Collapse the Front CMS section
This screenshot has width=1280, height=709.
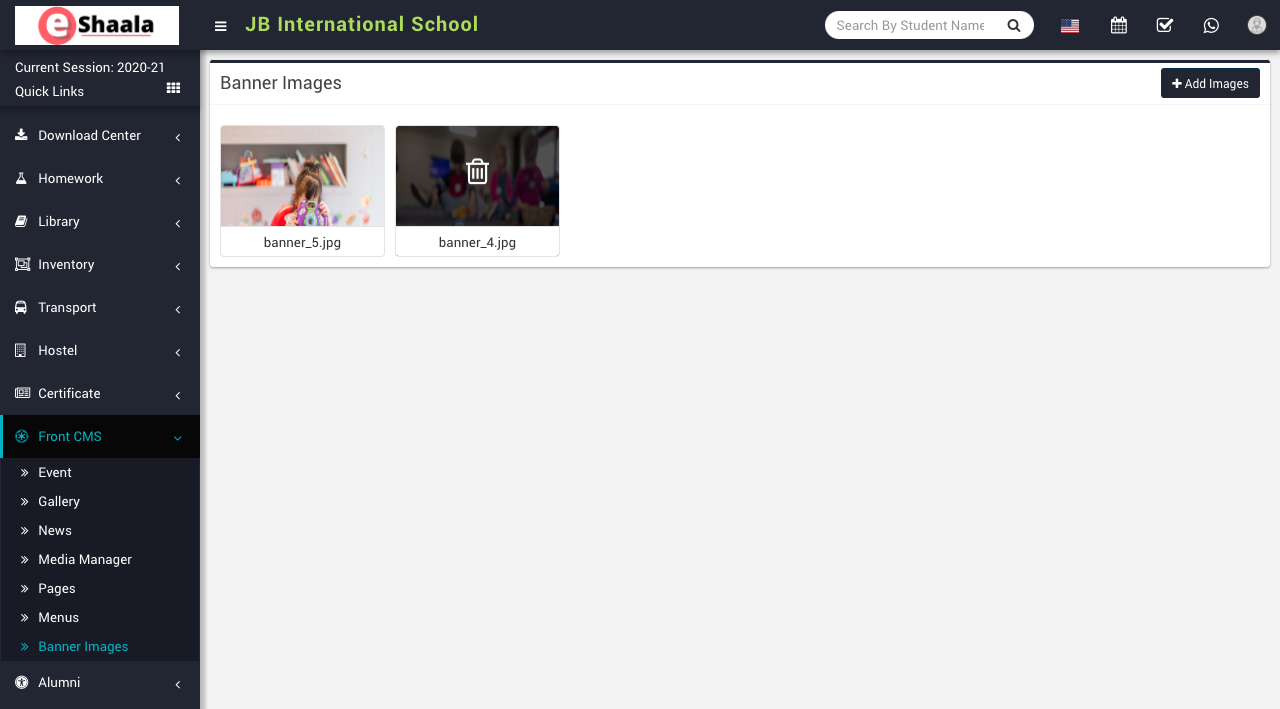point(99,437)
